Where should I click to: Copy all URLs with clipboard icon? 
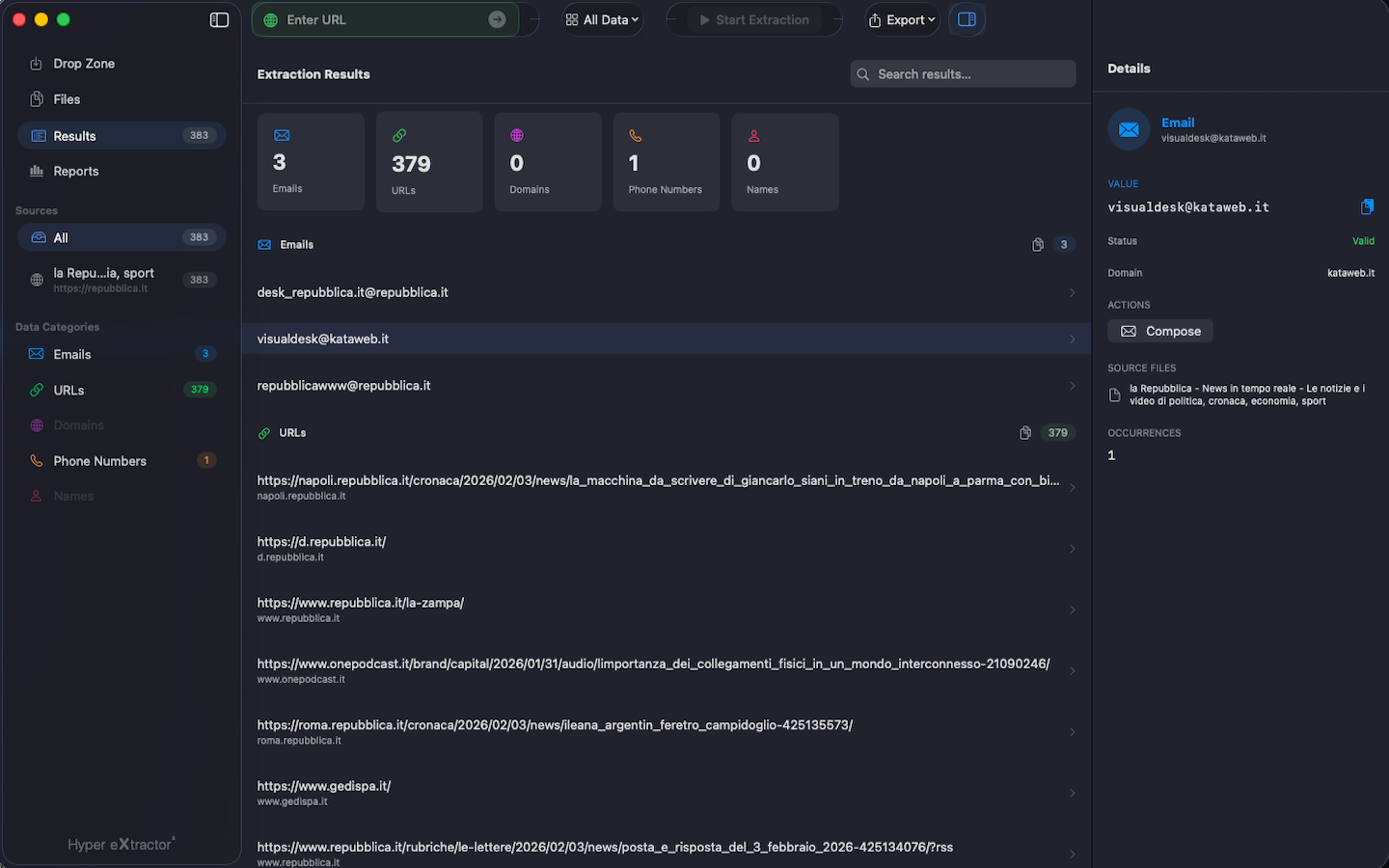(x=1025, y=433)
